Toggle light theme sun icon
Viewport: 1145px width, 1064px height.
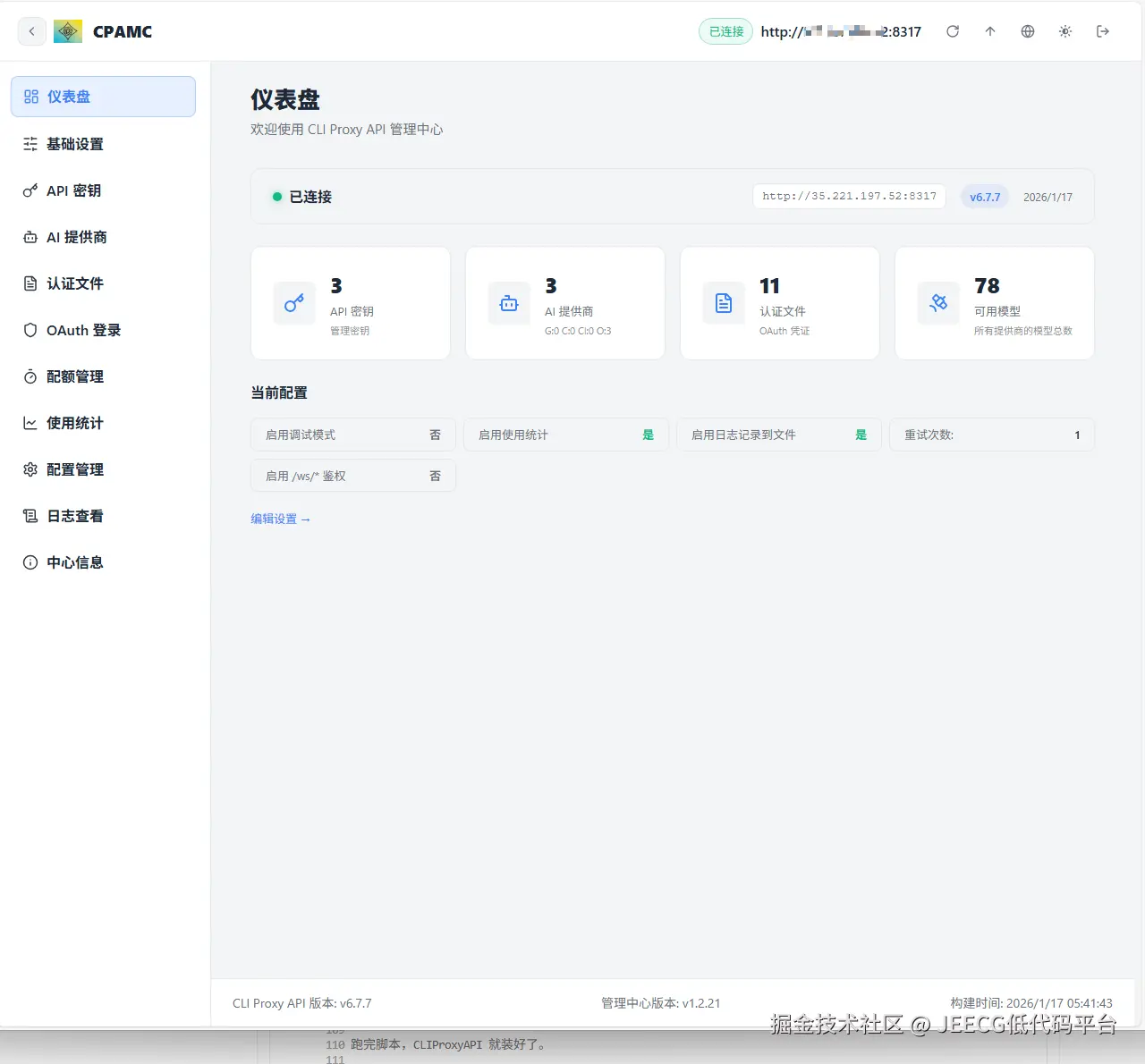click(1065, 31)
